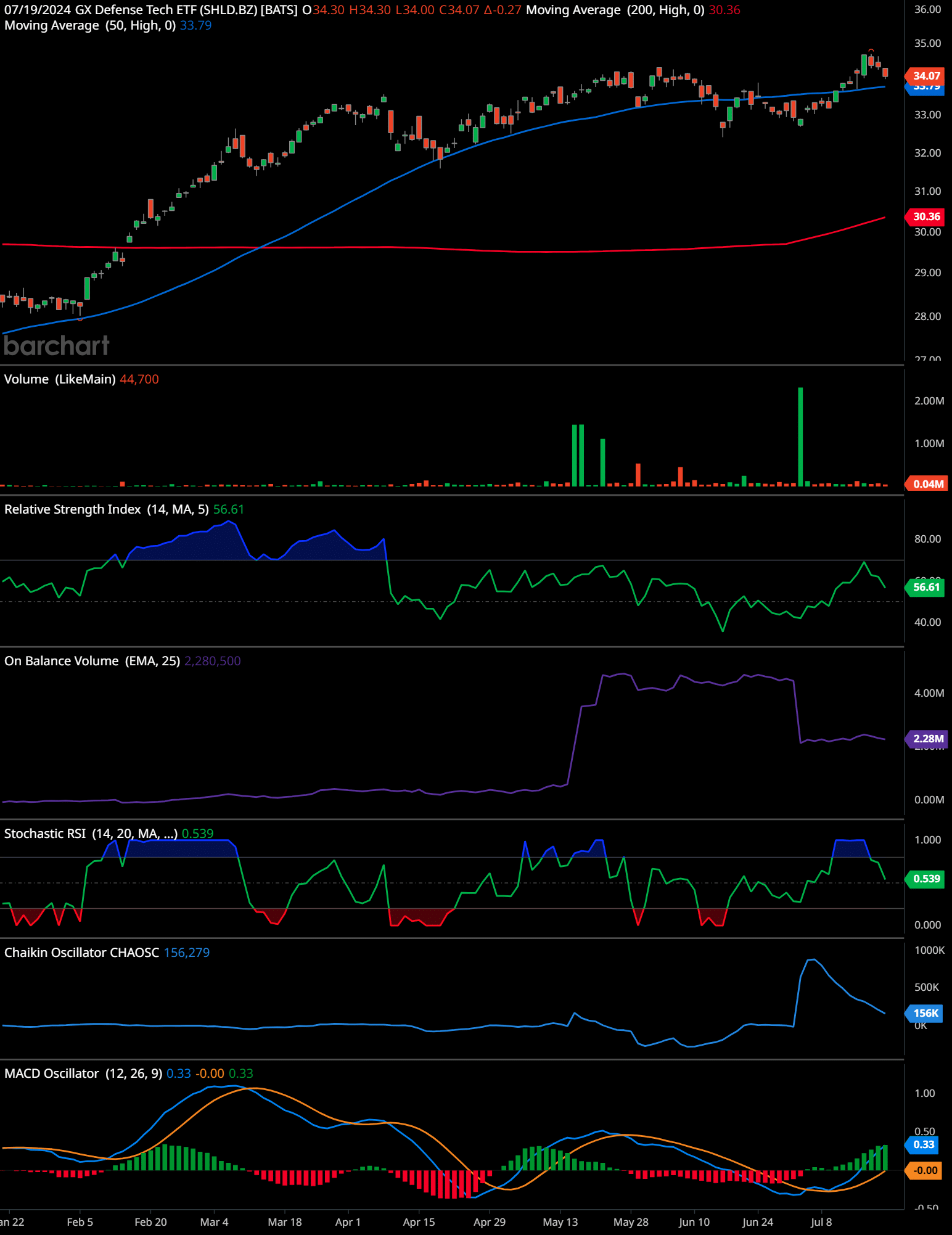
Task: Click the Jun 24 date label
Action: coord(758,1222)
